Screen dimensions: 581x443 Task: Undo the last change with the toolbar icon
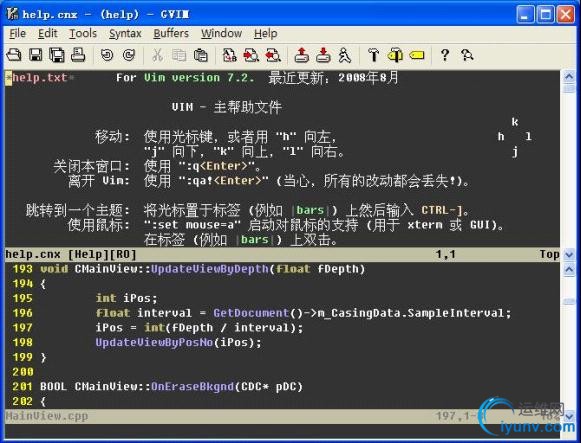107,55
